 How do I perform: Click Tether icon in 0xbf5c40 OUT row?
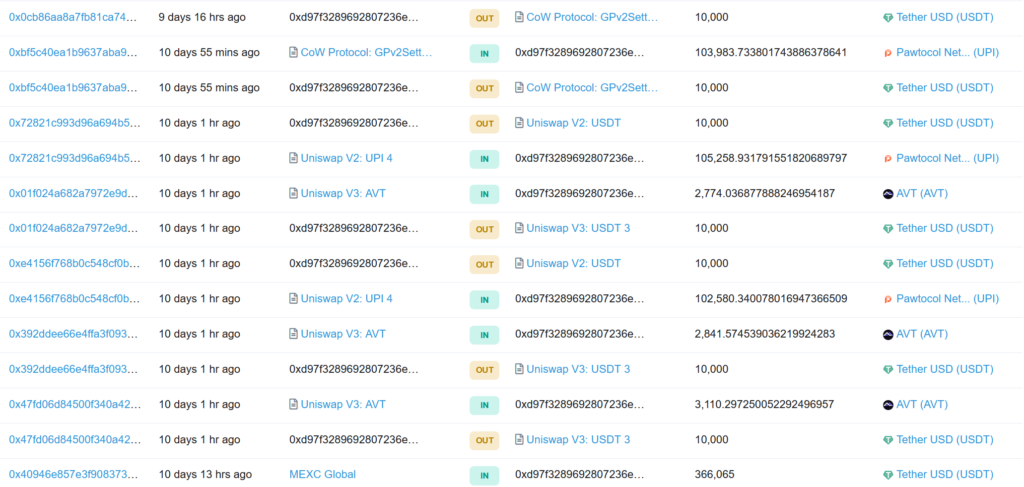(888, 88)
